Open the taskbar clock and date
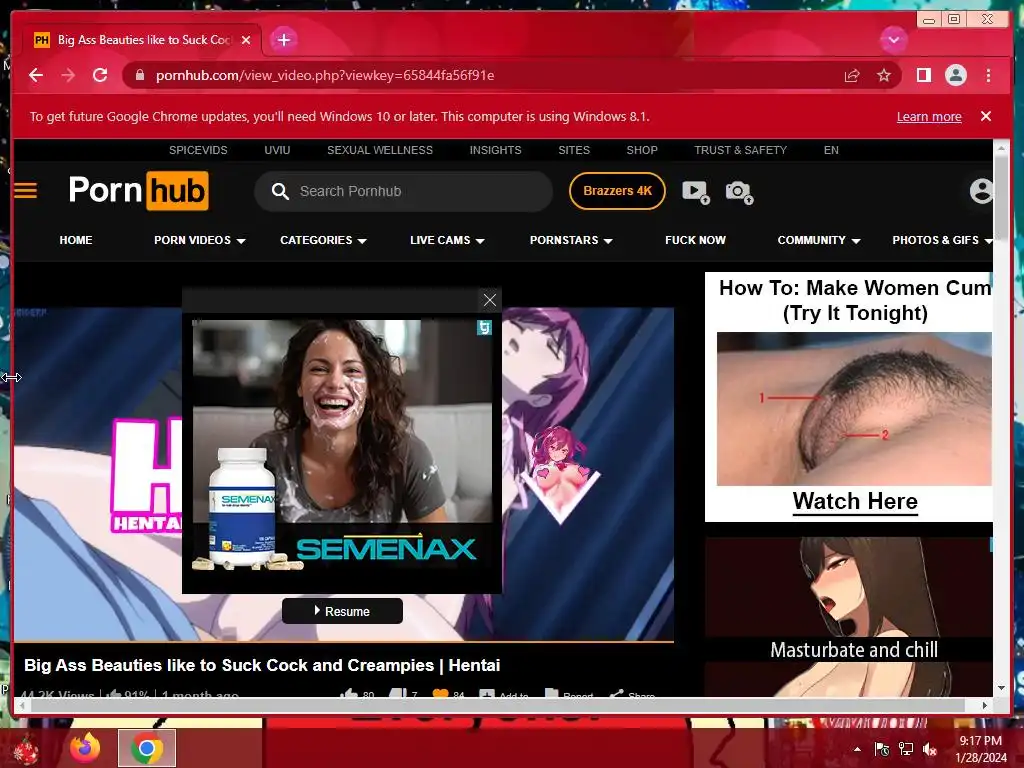Screen dimensions: 1024x768 click(980, 749)
